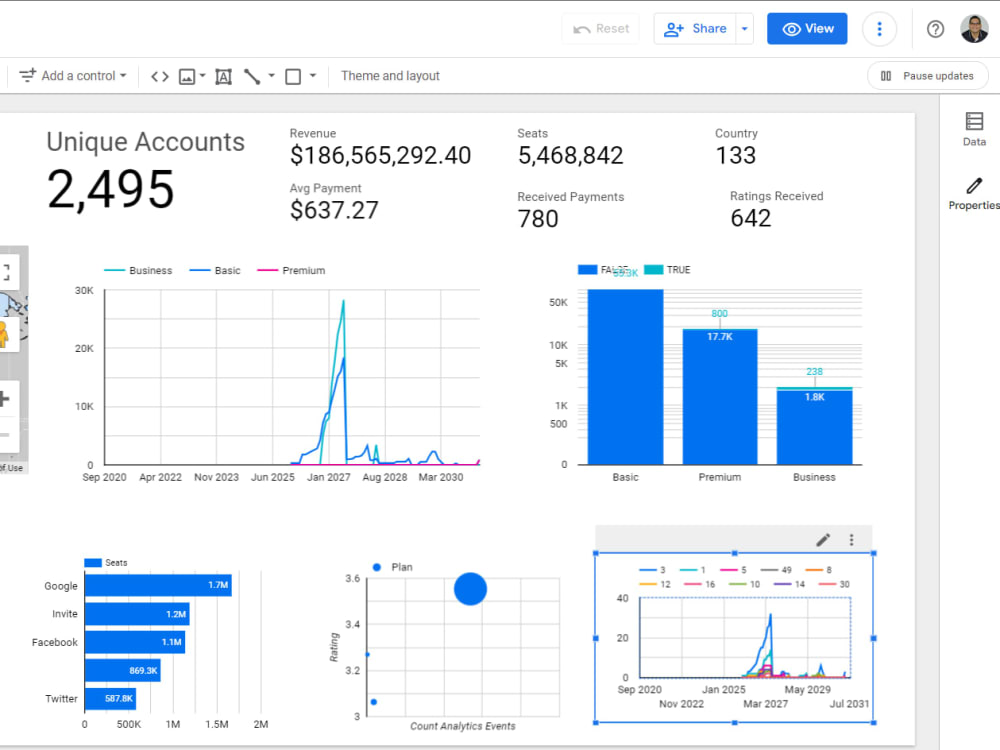Click the View button to preview the report
The width and height of the screenshot is (1000, 750).
point(807,28)
